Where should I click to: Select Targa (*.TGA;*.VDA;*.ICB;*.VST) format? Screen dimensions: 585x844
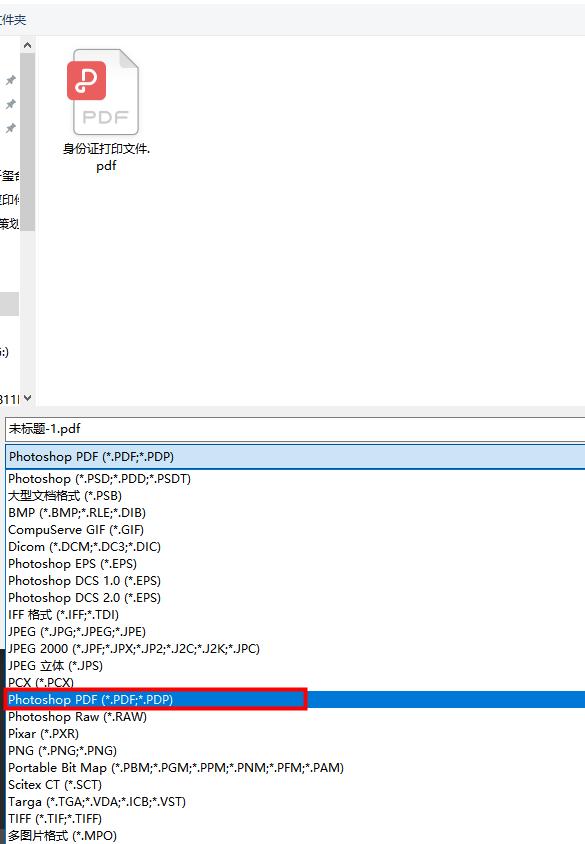tap(97, 801)
